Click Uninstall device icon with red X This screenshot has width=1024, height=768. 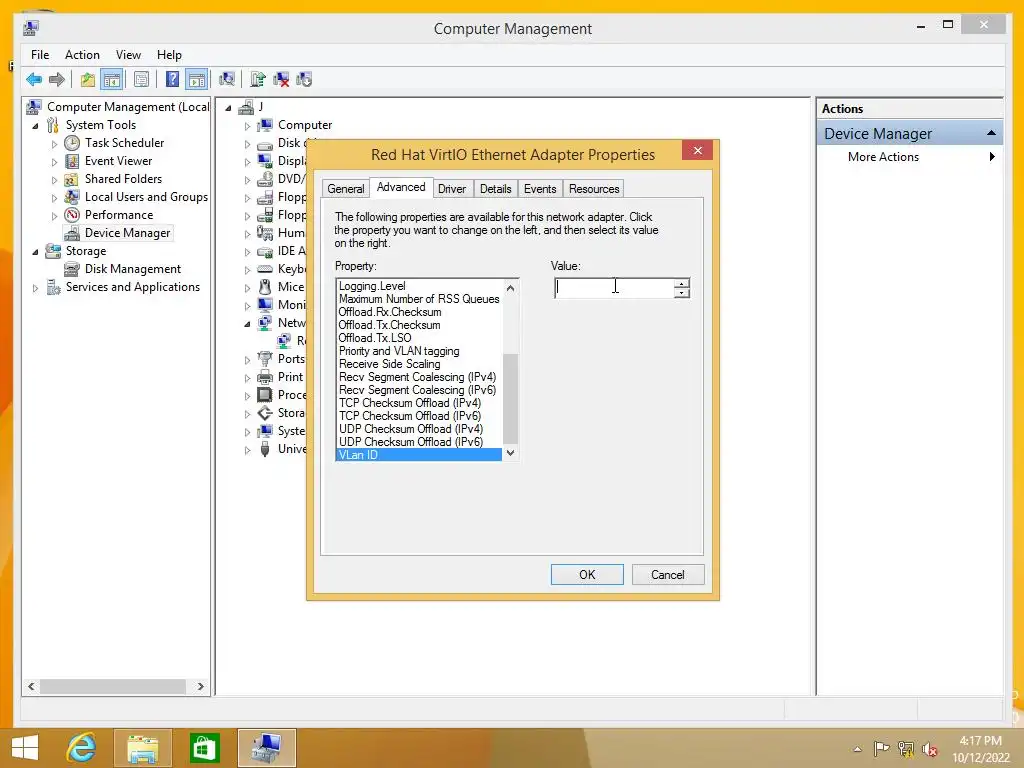281,80
